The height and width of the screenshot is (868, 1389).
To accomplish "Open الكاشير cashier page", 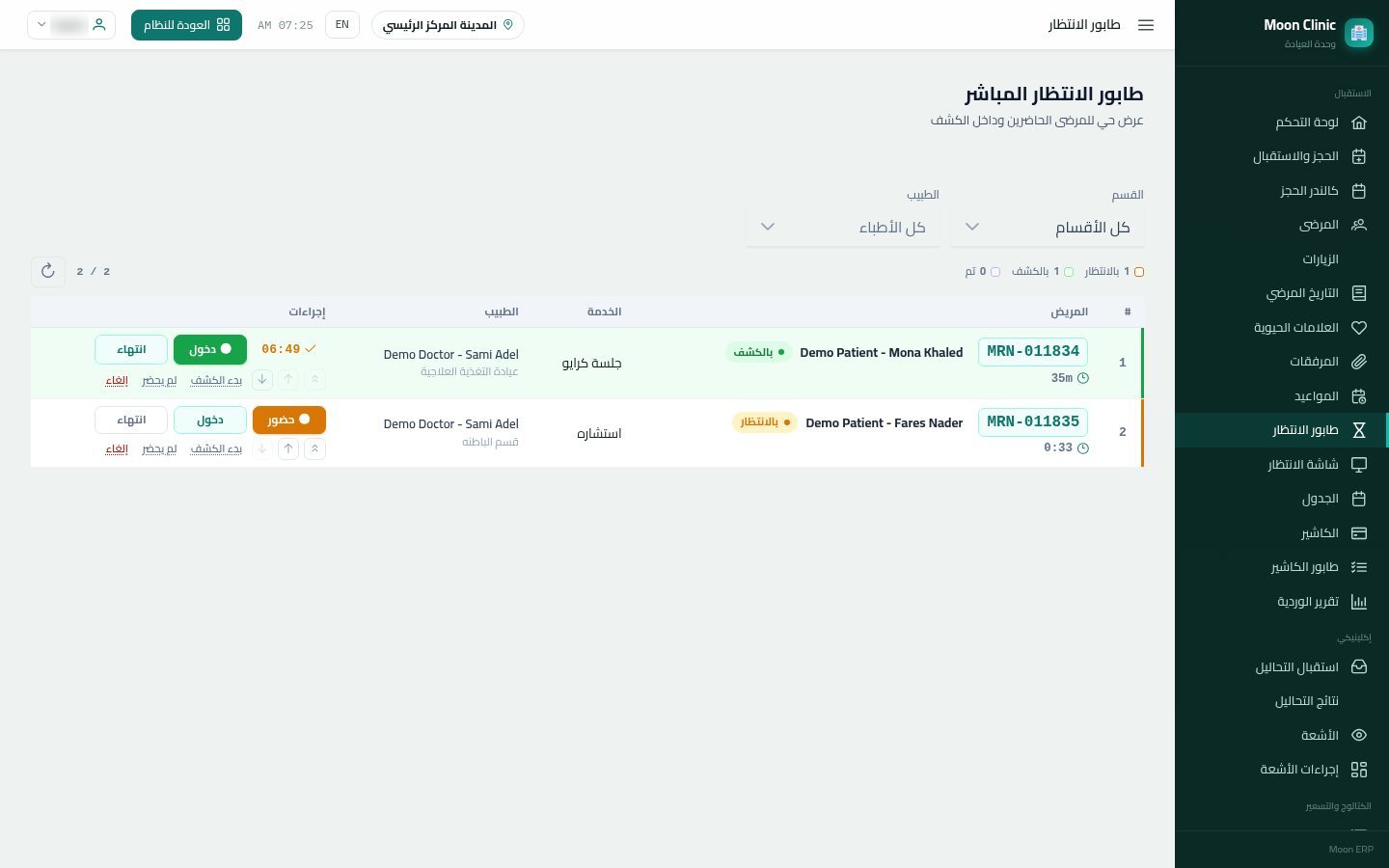I will pos(1281,533).
